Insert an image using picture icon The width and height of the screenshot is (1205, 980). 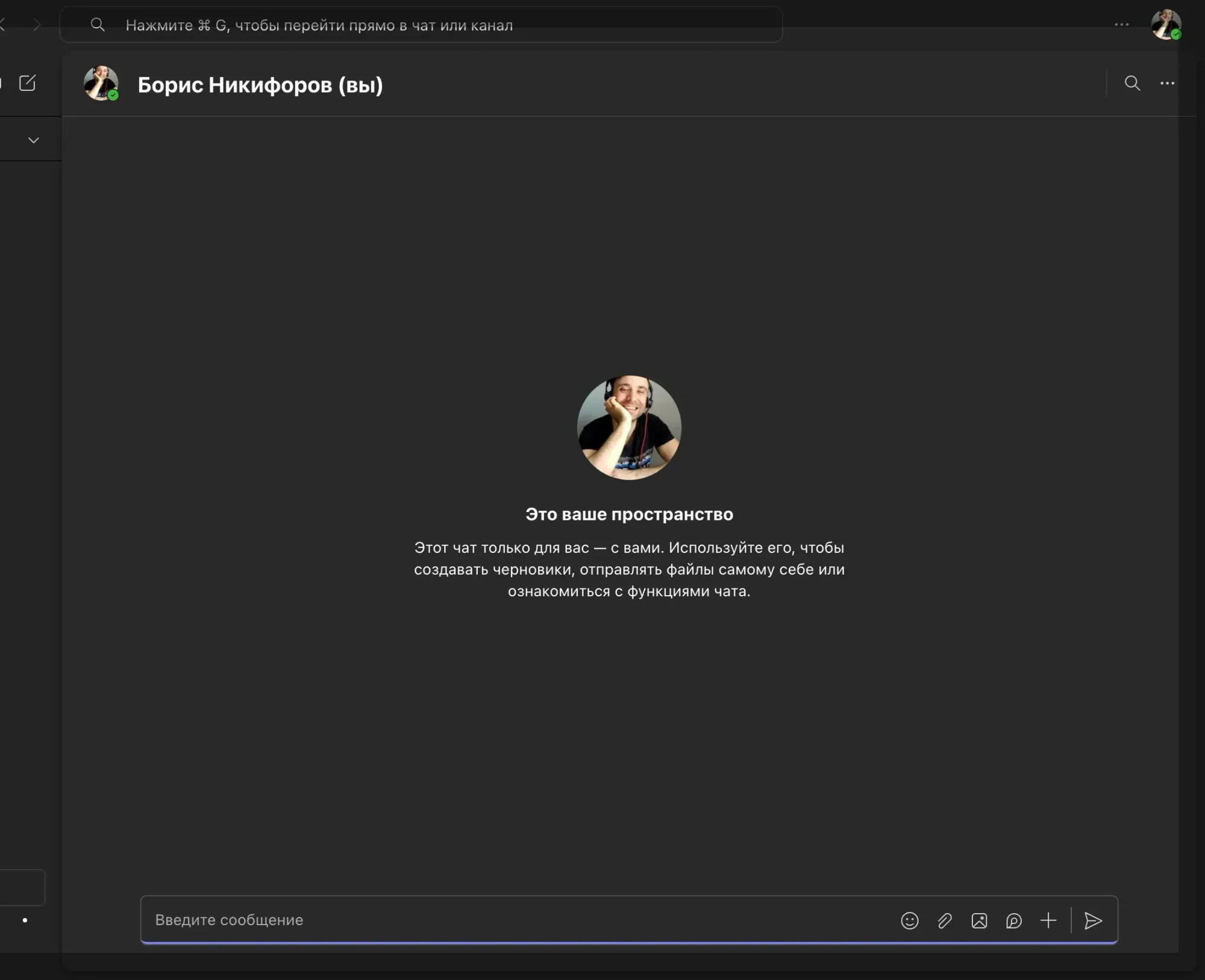[979, 920]
